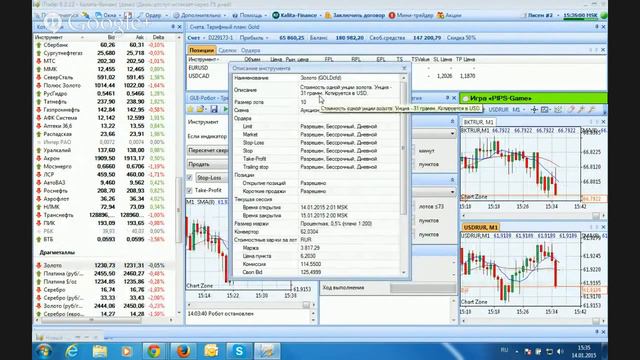
Task: Open Skype from taskbar
Action: coord(239,351)
